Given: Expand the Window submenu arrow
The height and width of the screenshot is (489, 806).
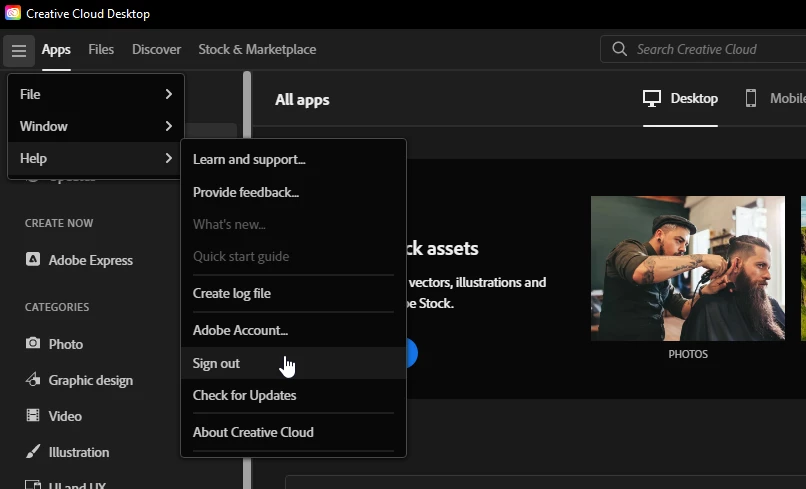Looking at the screenshot, I should 169,126.
